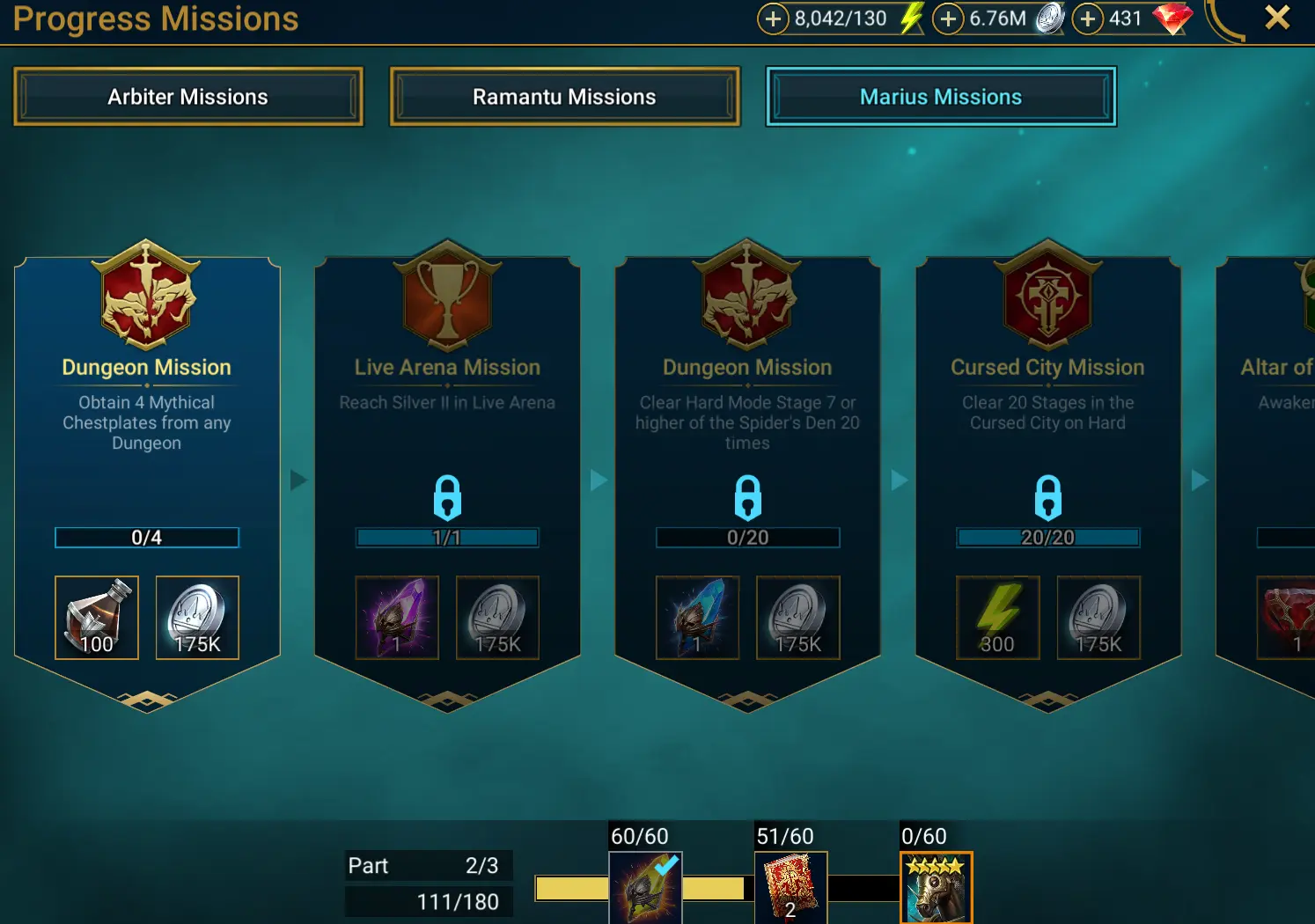
Task: Tap the 300 energy reward icon
Action: click(x=998, y=618)
